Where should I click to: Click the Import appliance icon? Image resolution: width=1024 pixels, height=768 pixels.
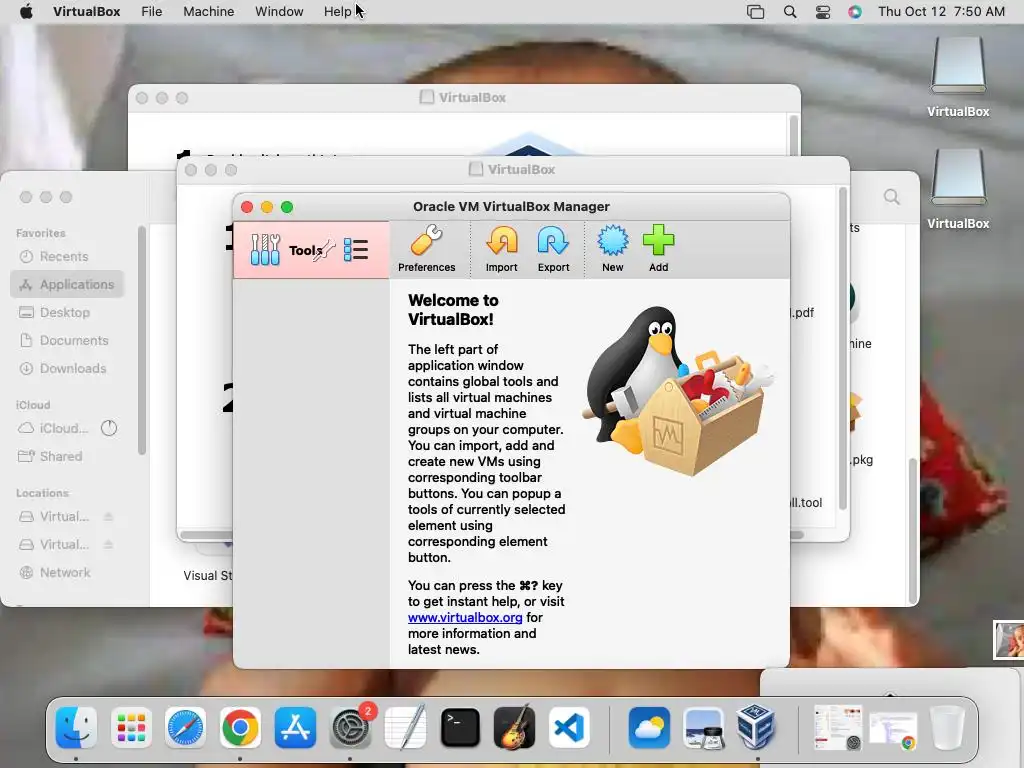(x=502, y=249)
